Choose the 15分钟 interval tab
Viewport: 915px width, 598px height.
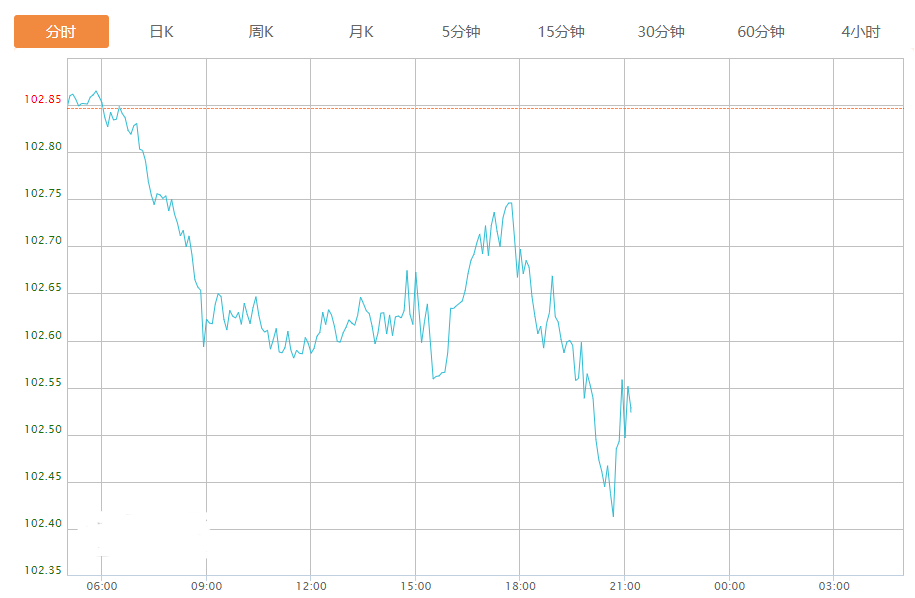tap(561, 32)
